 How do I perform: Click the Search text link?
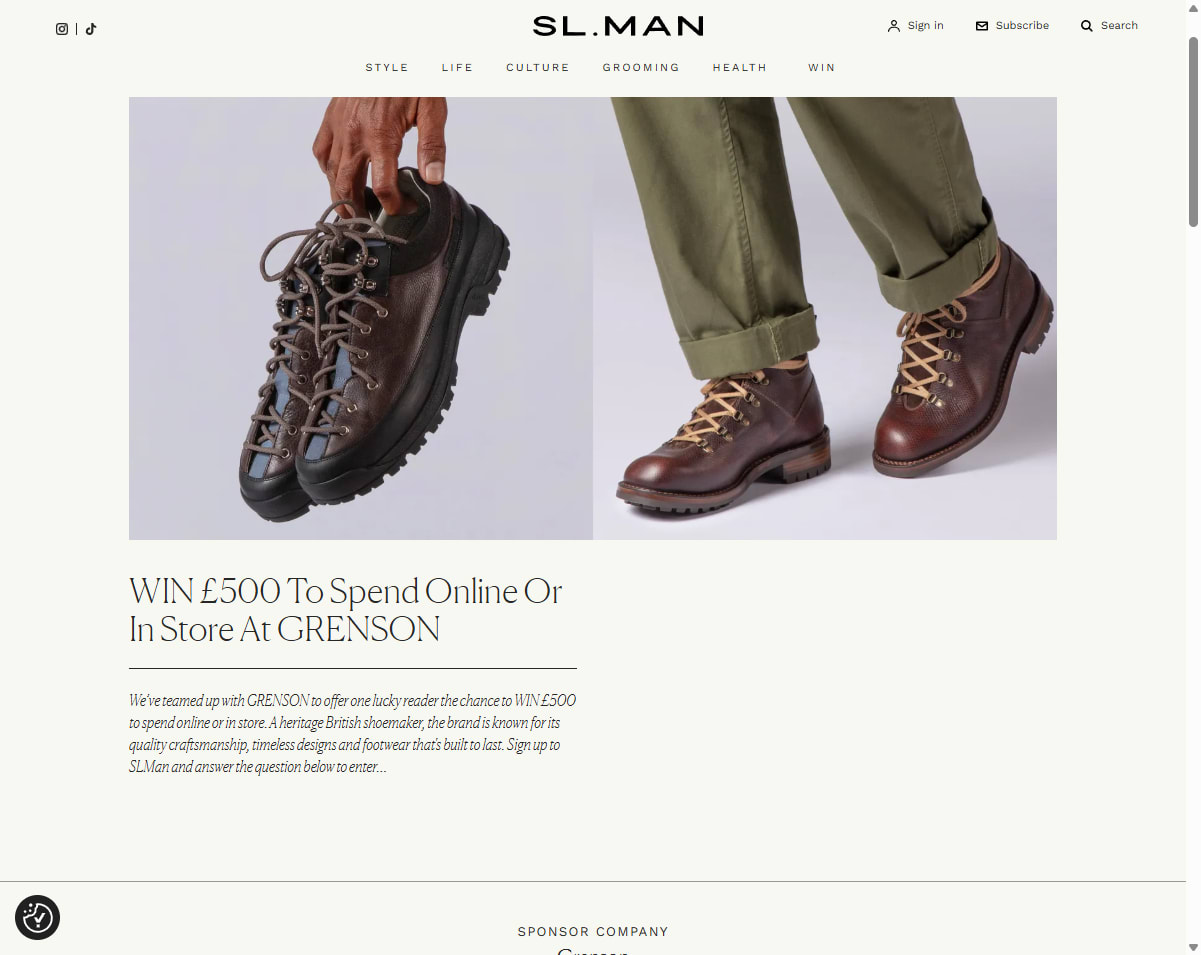coord(1119,26)
